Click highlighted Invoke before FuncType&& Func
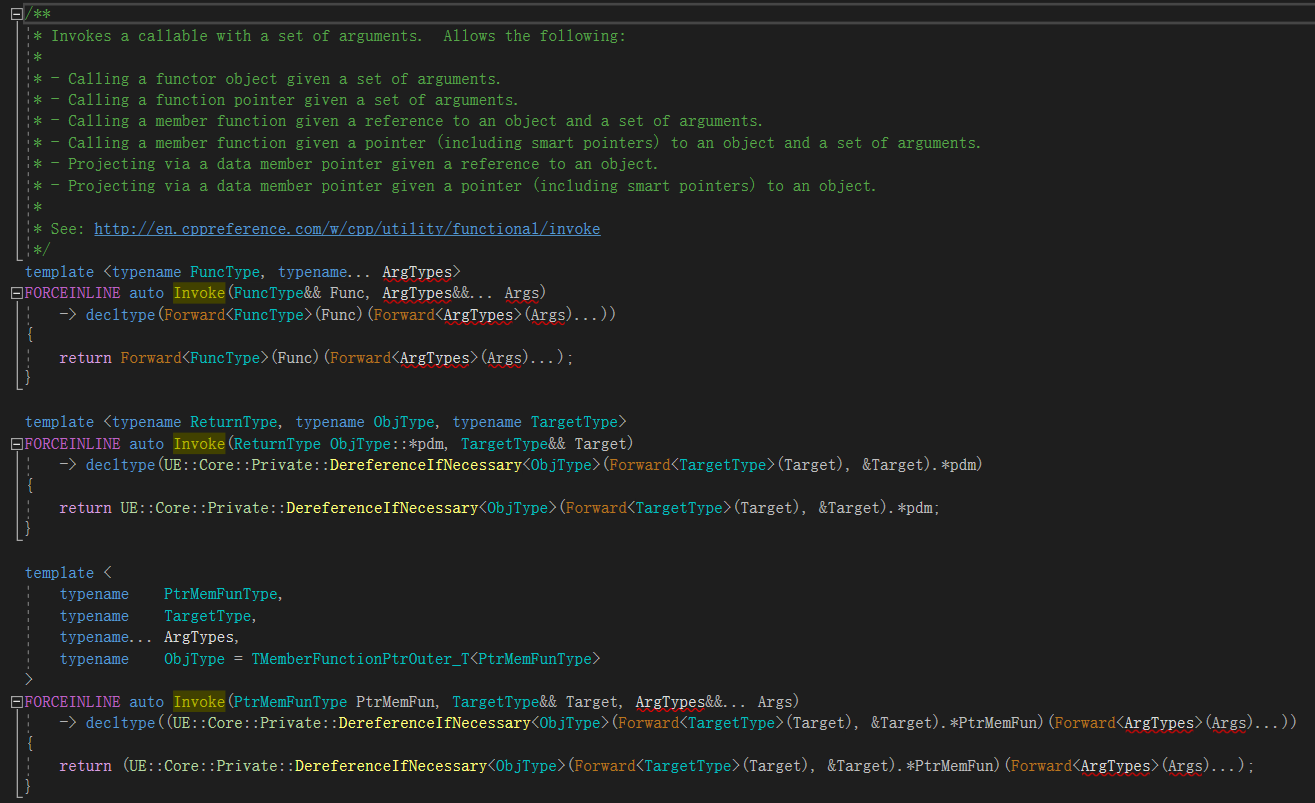 click(x=199, y=293)
